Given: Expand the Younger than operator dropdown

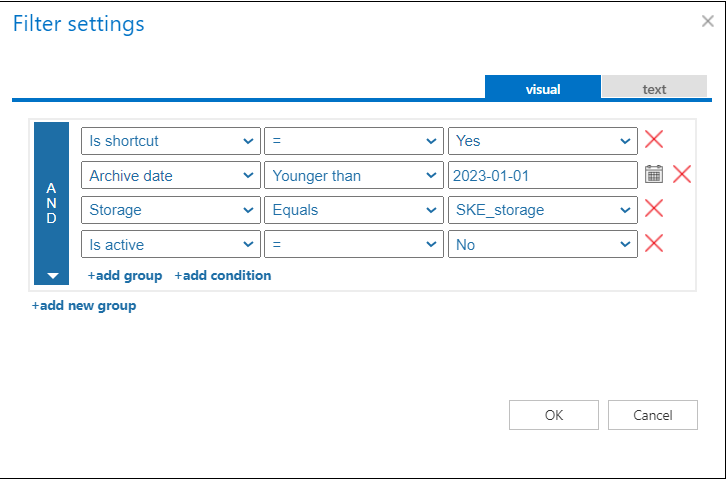Looking at the screenshot, I should (x=353, y=175).
